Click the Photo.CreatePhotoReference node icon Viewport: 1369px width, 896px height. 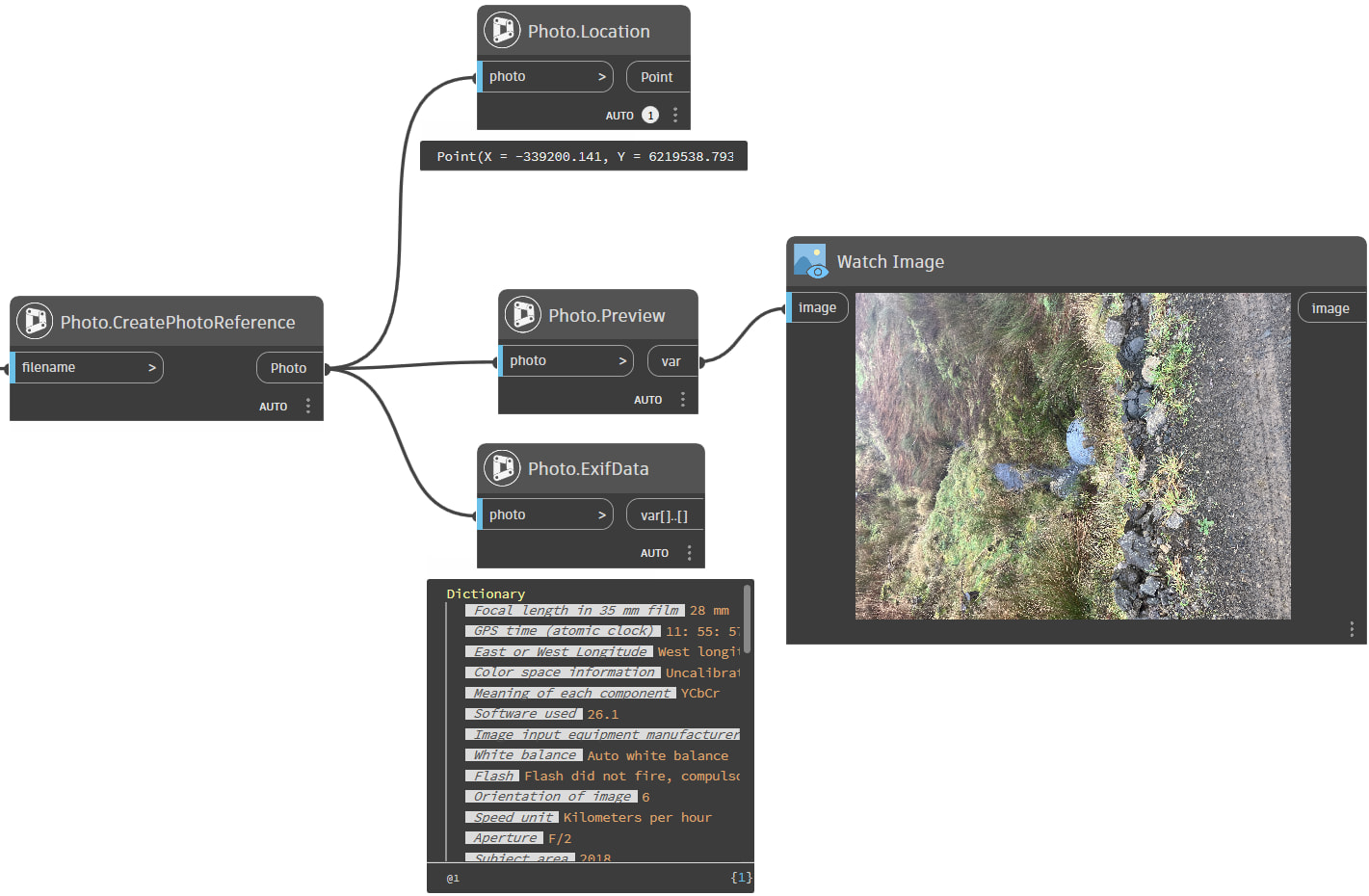coord(35,322)
